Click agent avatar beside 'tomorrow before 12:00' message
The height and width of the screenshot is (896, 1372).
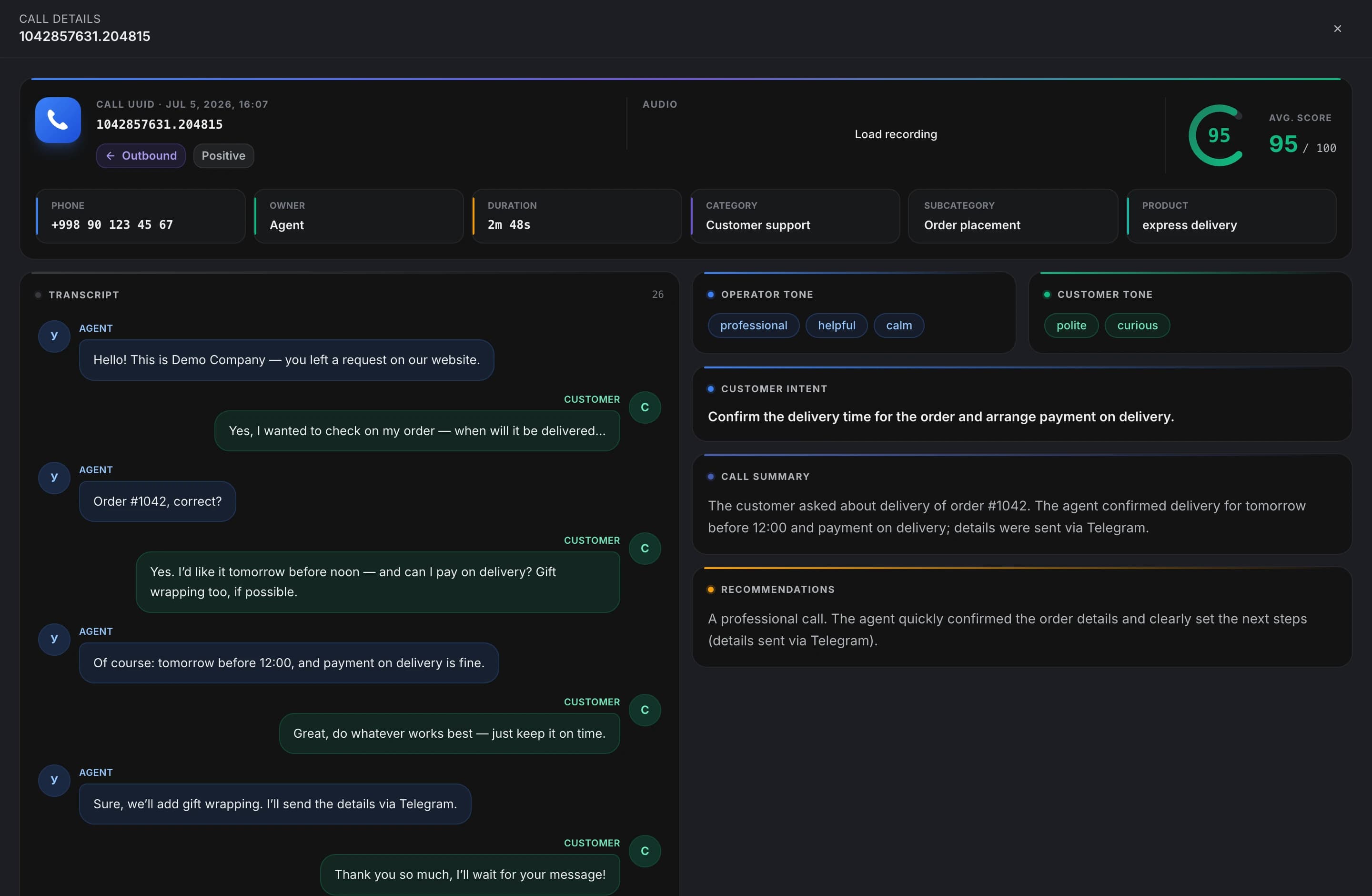pyautogui.click(x=54, y=640)
